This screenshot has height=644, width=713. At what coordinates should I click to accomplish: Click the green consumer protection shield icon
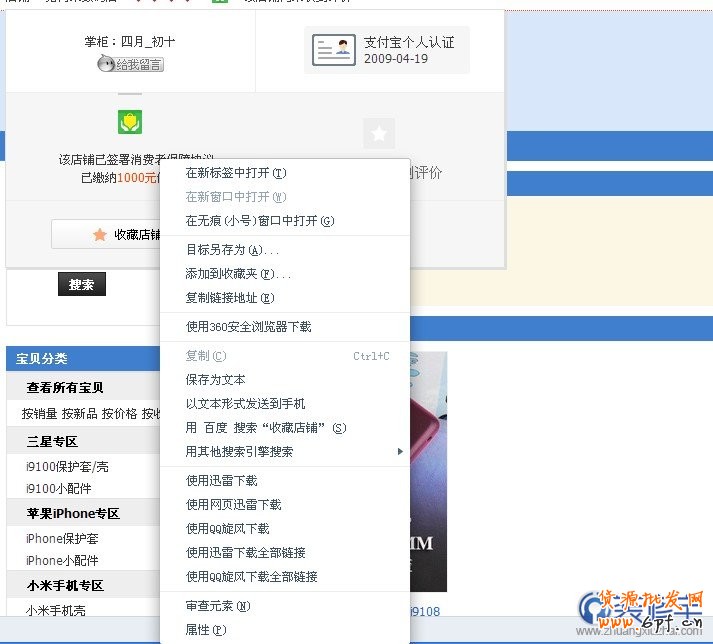pyautogui.click(x=130, y=122)
